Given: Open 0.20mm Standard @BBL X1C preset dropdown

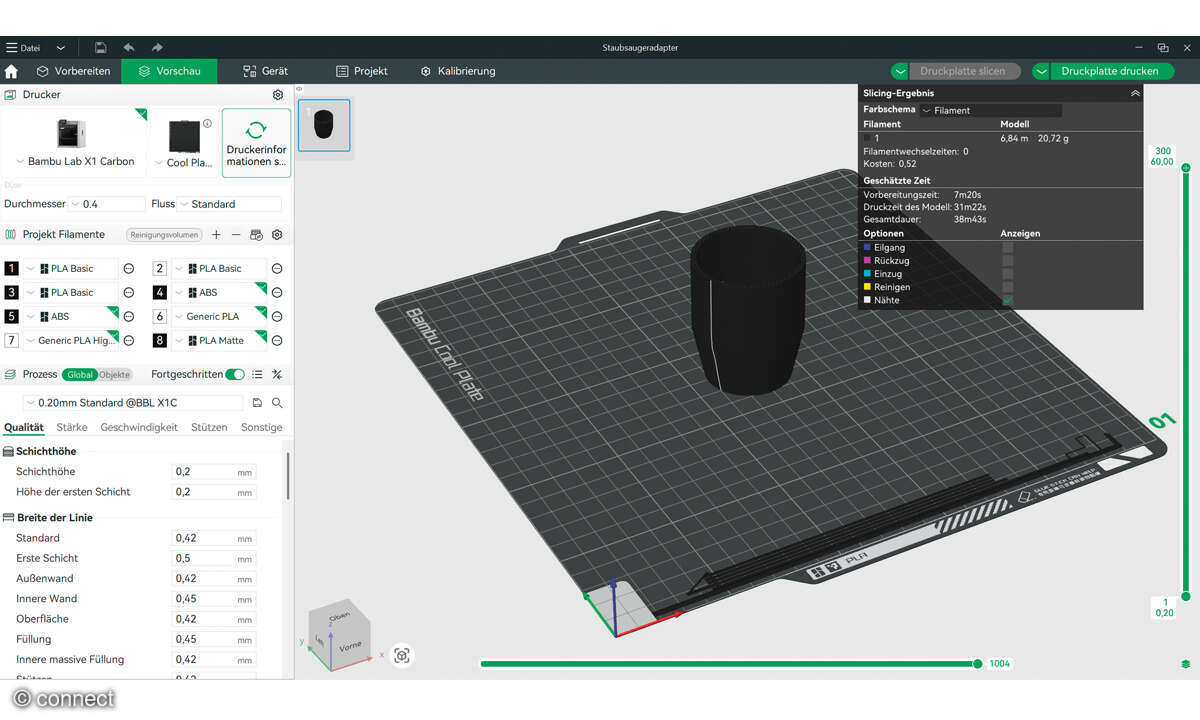Looking at the screenshot, I should click(133, 403).
